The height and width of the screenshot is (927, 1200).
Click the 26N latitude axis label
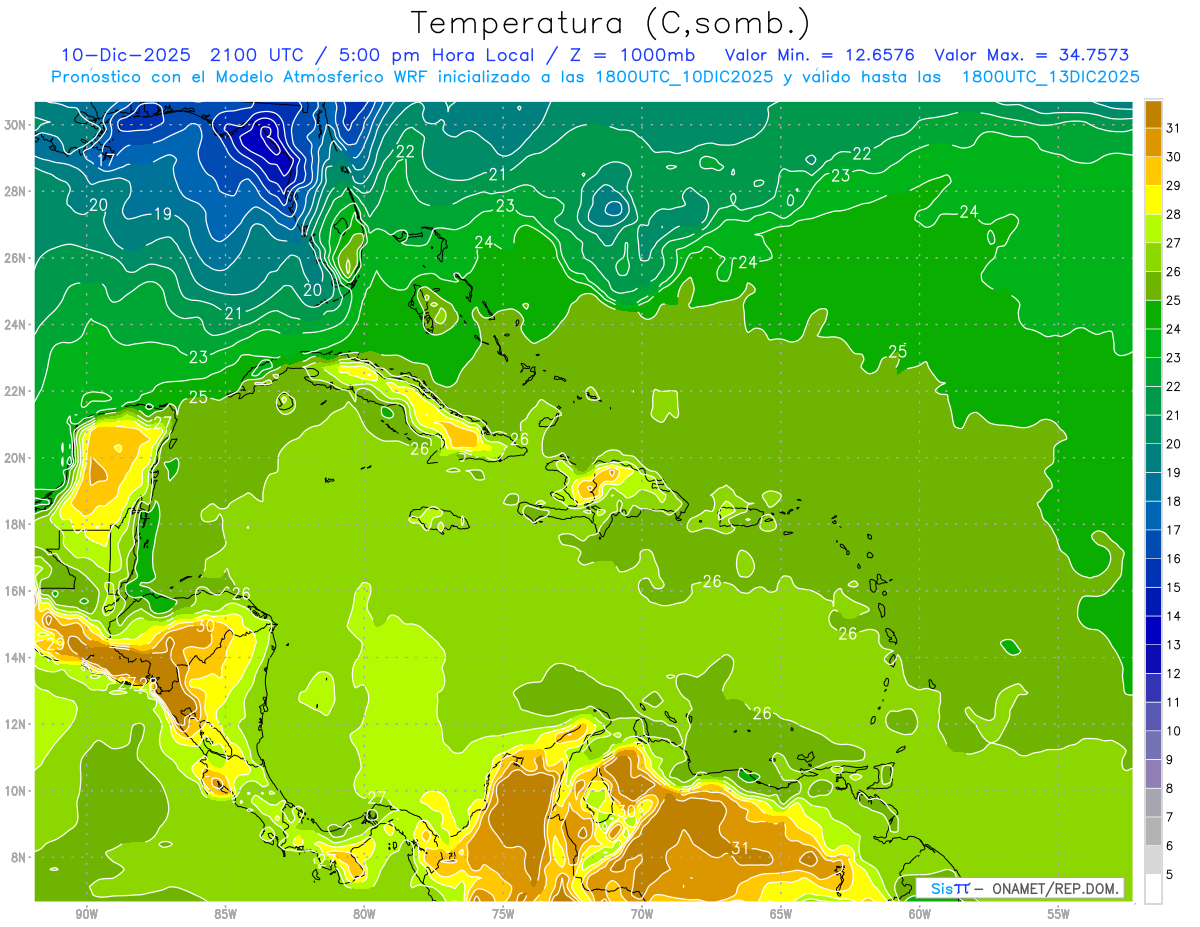tap(17, 258)
